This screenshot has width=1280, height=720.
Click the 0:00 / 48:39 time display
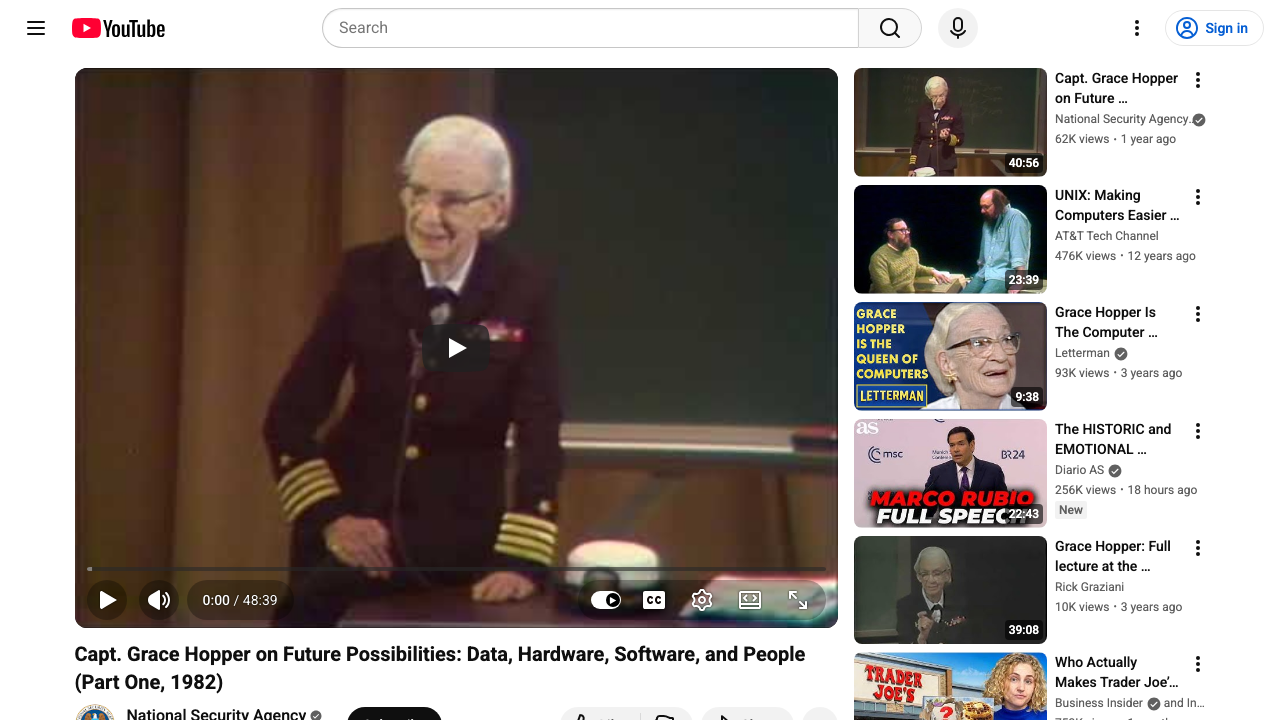click(x=240, y=600)
